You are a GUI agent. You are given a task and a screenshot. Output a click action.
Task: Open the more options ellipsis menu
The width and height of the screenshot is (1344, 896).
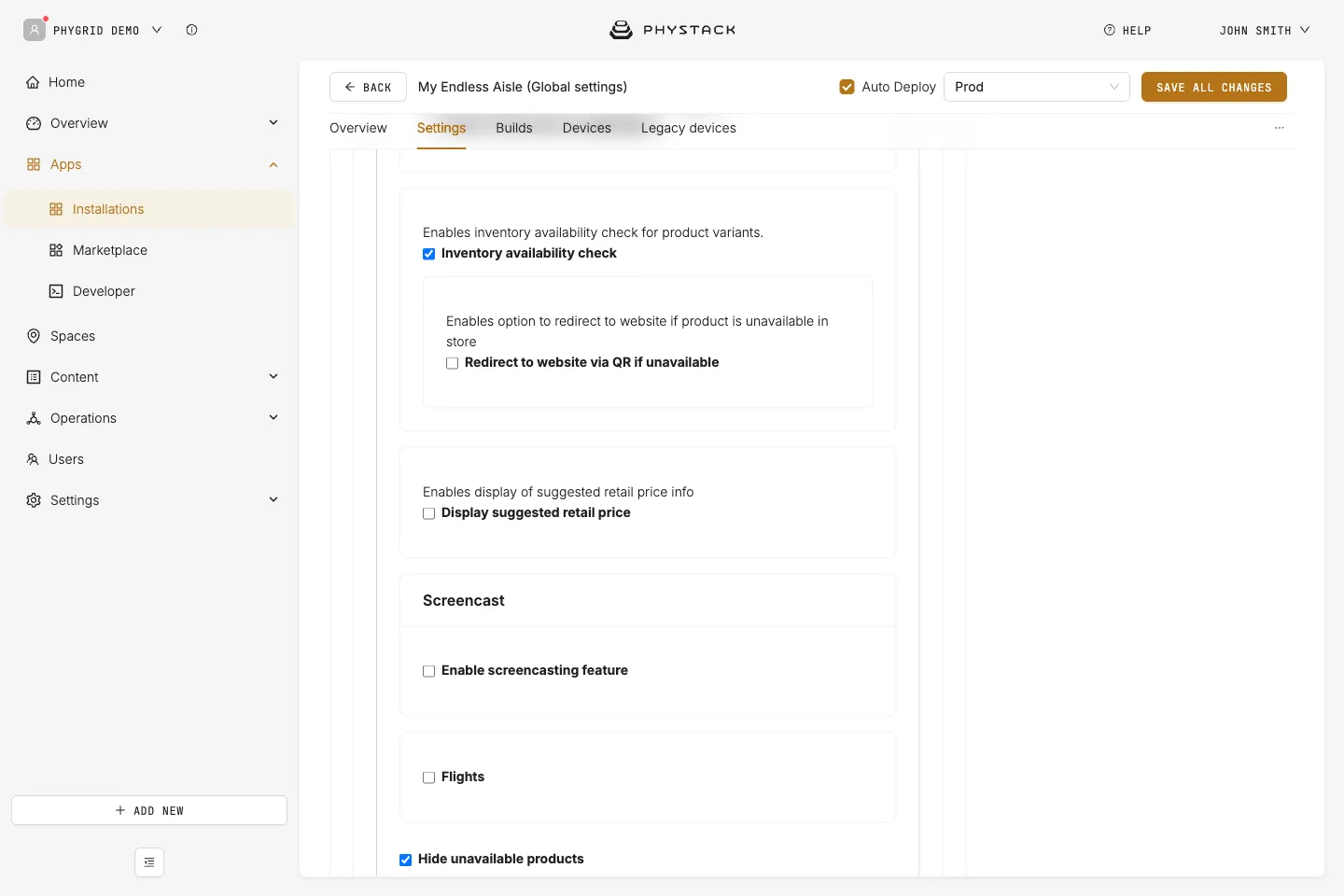pyautogui.click(x=1279, y=128)
